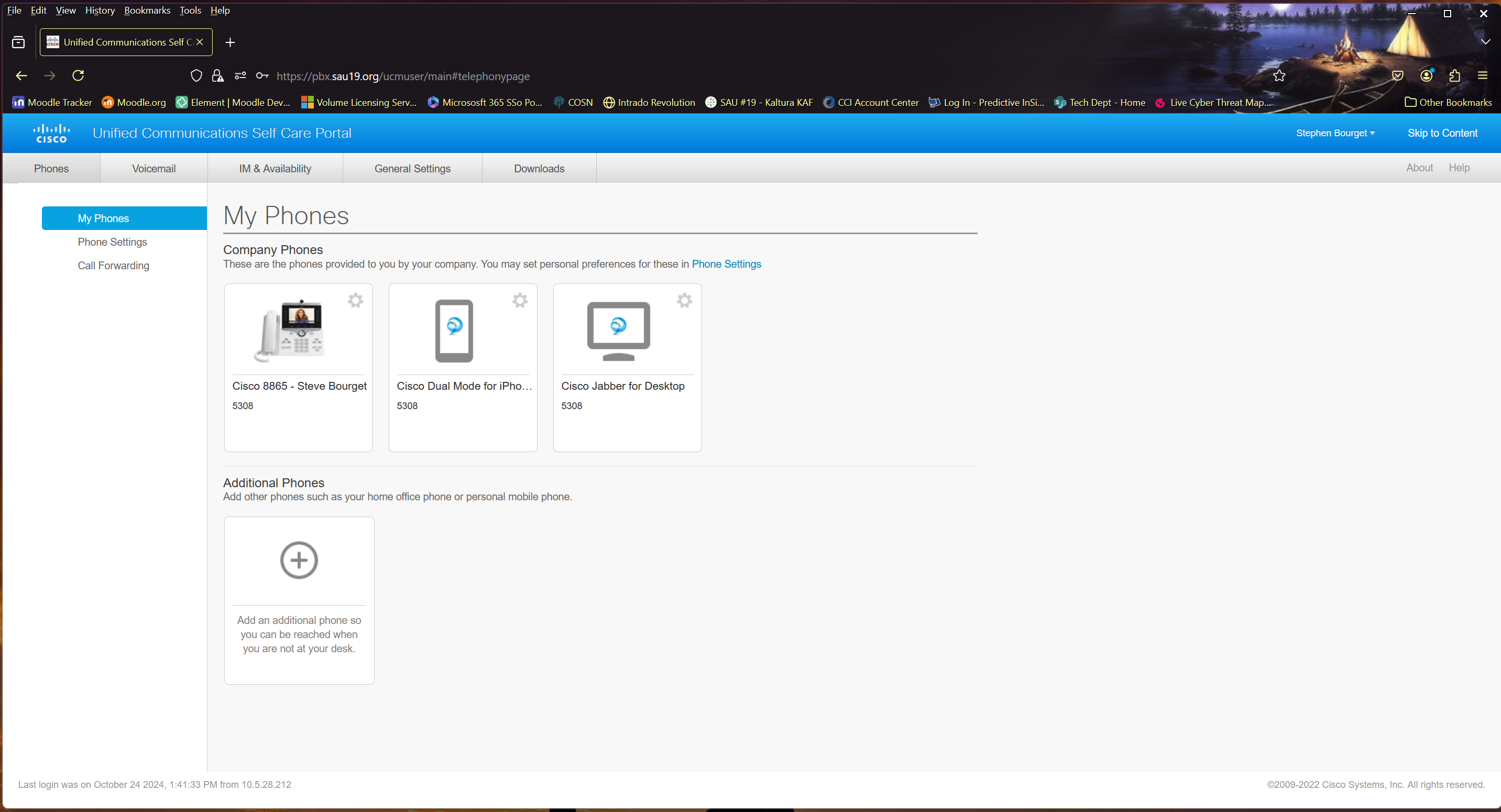Click the Cisco logo in portal header
1501x812 pixels.
click(x=51, y=133)
